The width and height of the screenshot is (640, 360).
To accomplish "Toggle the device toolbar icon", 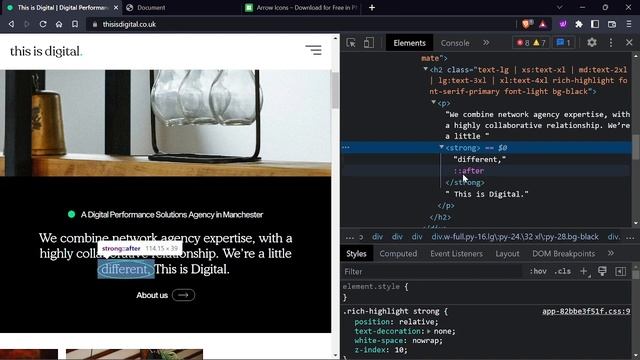I will coord(369,43).
